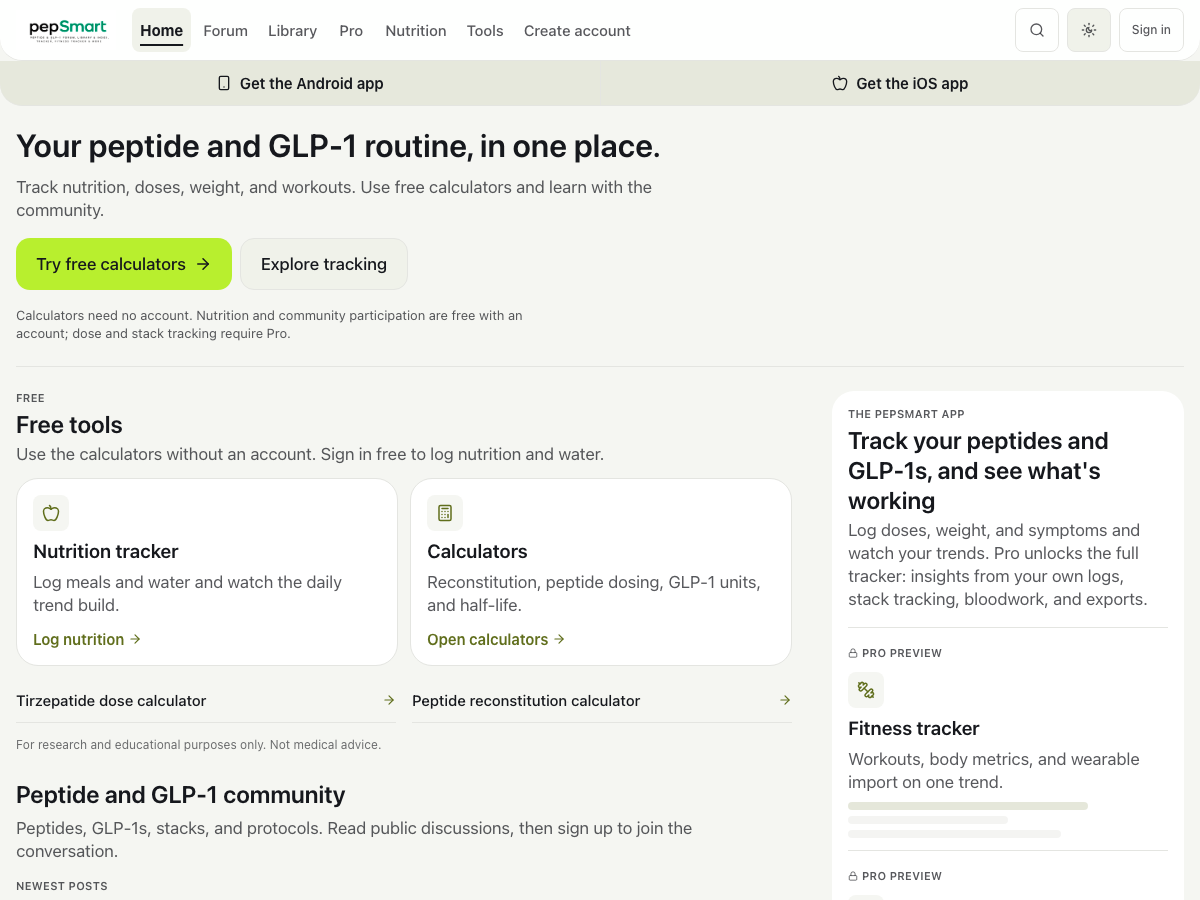Click the research and educational disclaimer text
Viewport: 1200px width, 900px height.
click(198, 745)
